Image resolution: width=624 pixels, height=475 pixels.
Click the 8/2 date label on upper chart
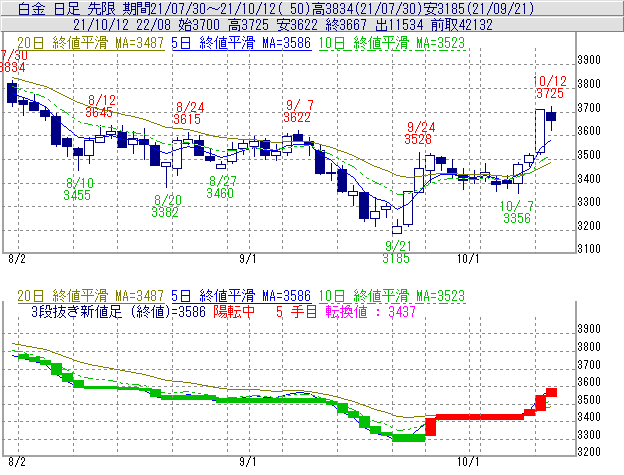[17, 259]
